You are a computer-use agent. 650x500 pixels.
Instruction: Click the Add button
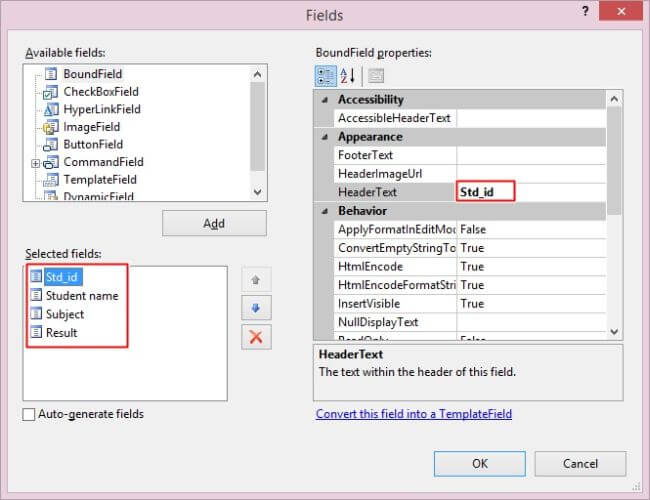tap(214, 223)
